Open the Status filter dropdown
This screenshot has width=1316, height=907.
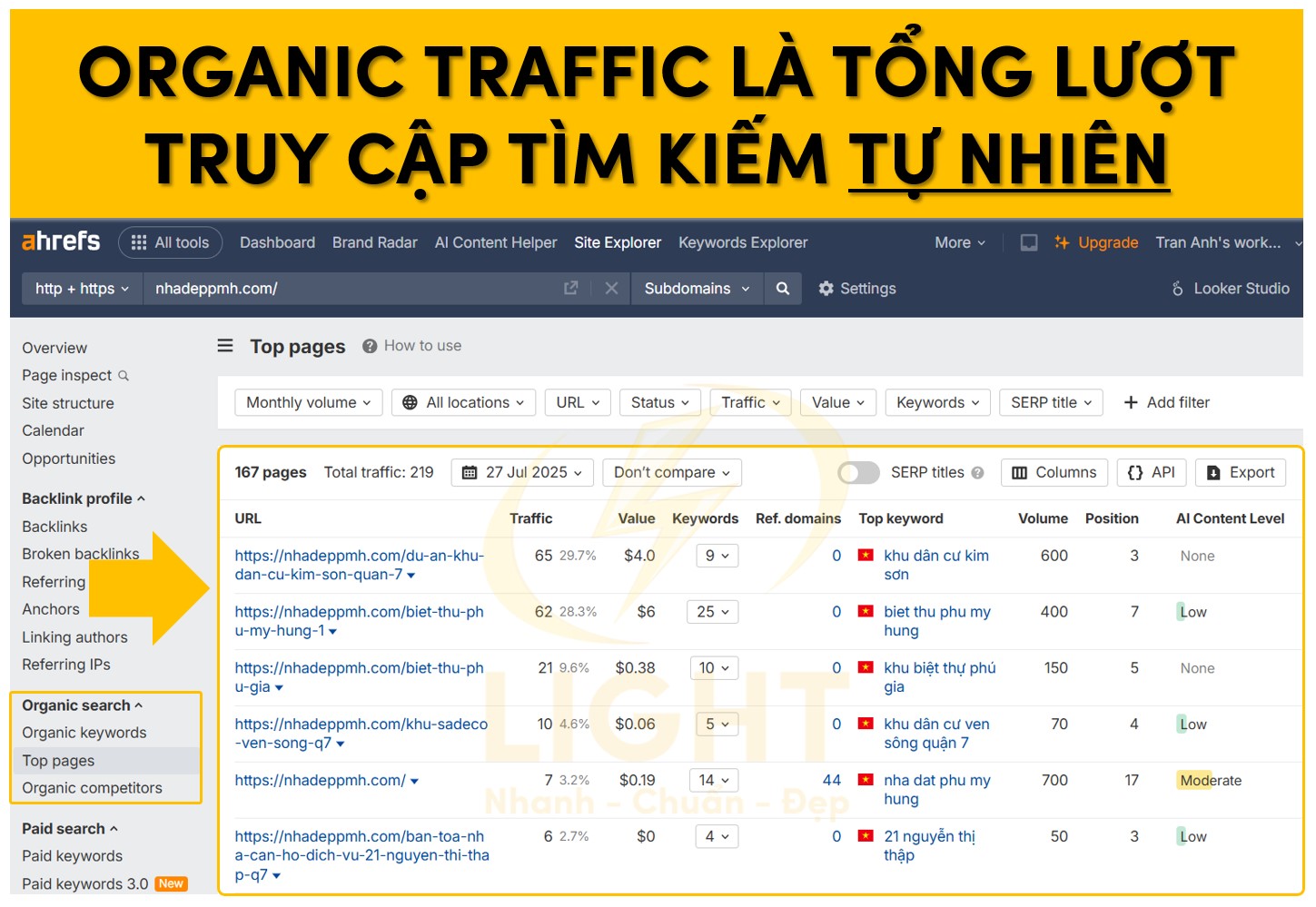(660, 402)
